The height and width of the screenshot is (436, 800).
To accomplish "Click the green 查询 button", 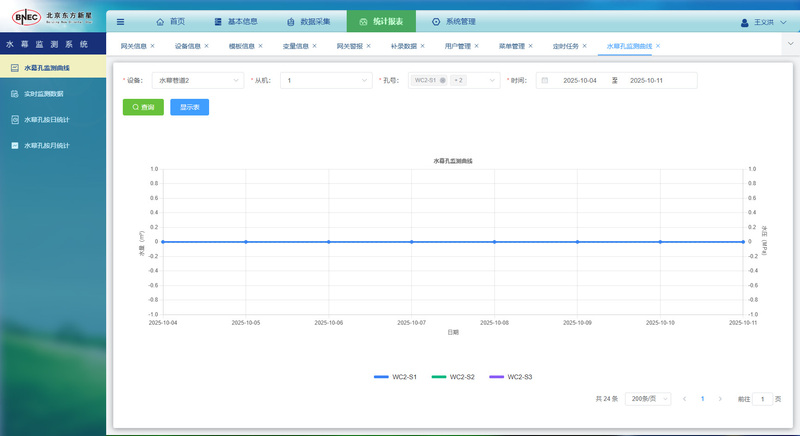I will pos(143,107).
